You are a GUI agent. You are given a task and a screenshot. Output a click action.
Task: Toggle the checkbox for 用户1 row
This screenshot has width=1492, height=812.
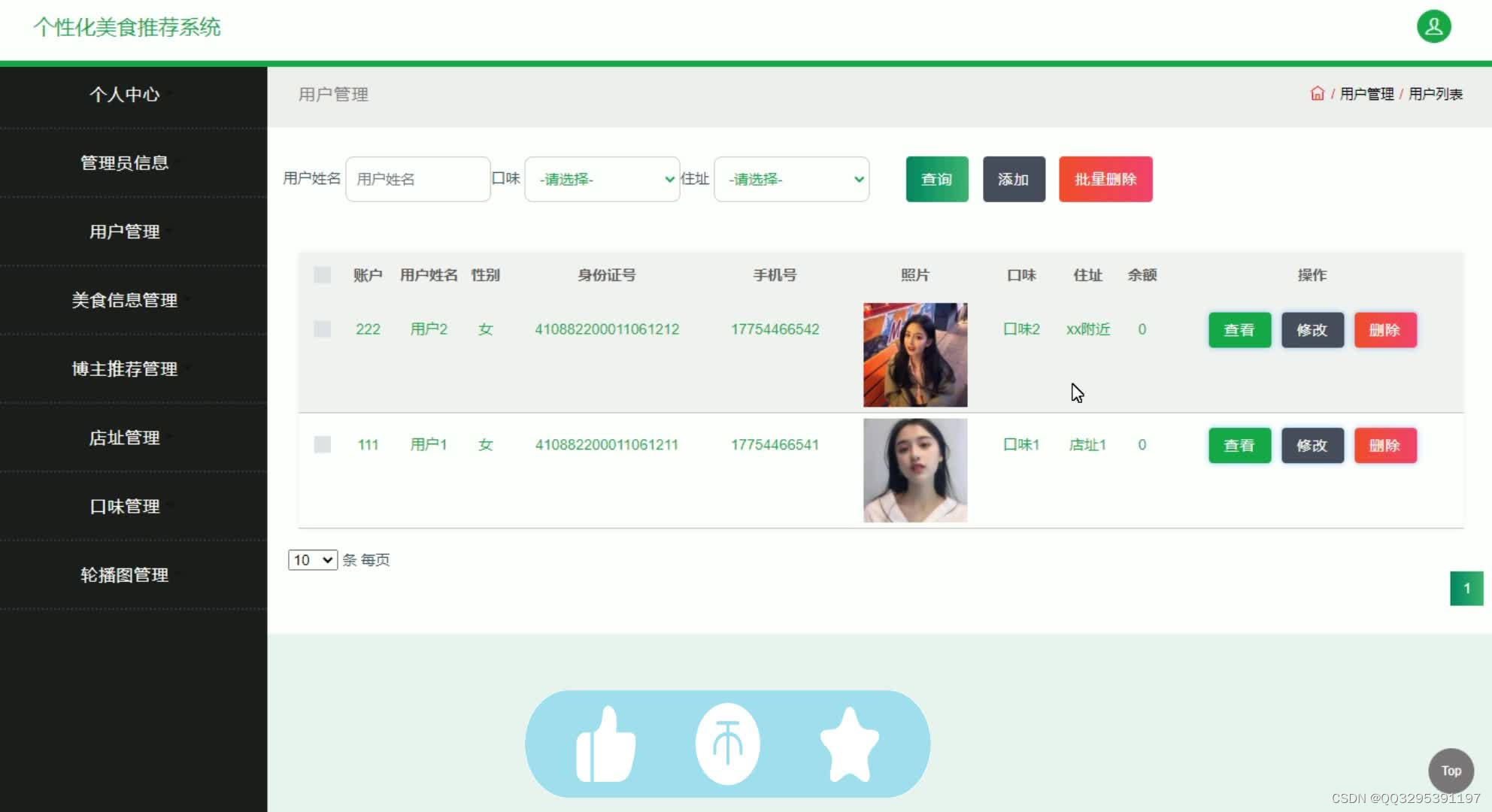[x=322, y=444]
